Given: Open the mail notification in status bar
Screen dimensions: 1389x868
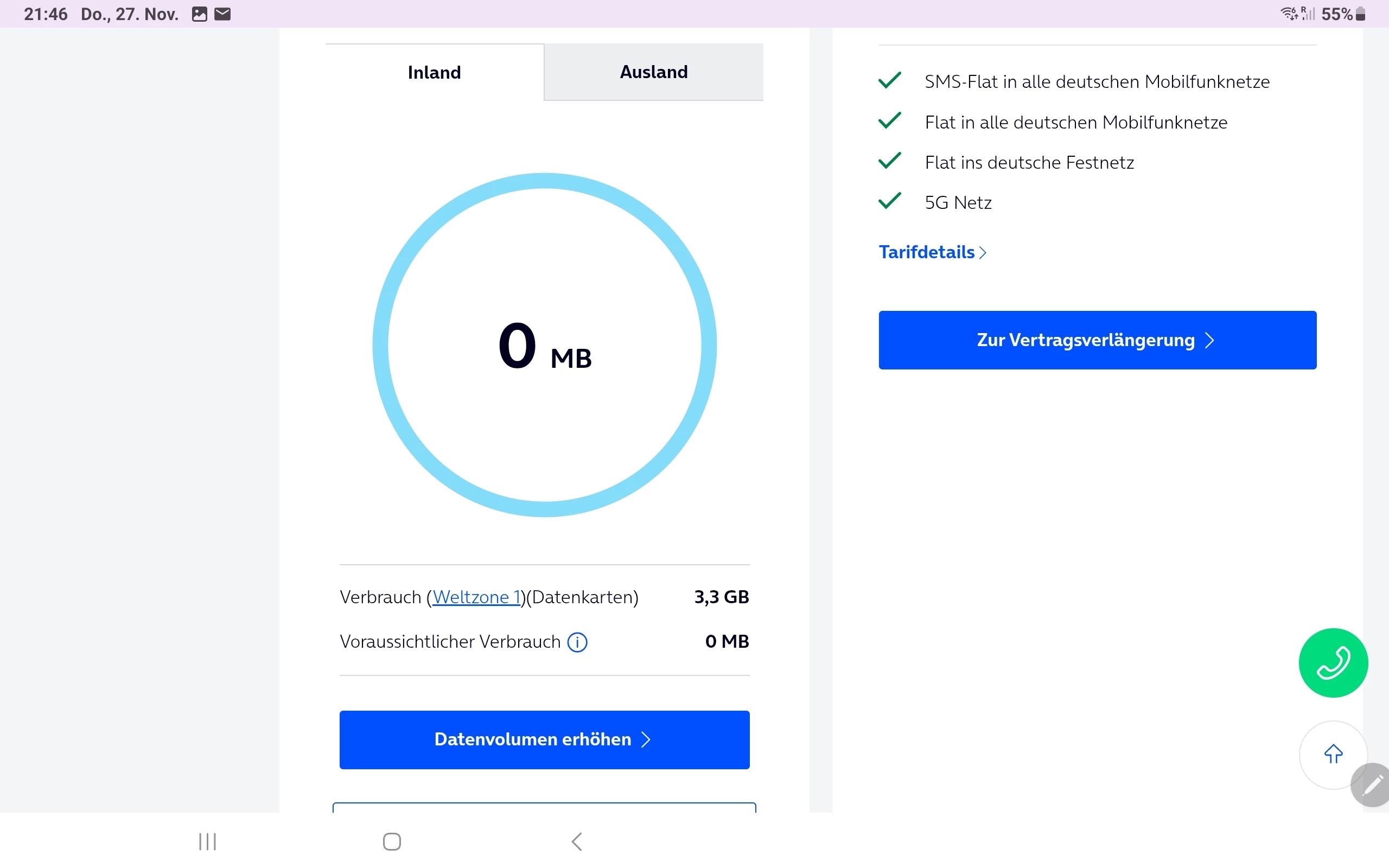Looking at the screenshot, I should (222, 14).
